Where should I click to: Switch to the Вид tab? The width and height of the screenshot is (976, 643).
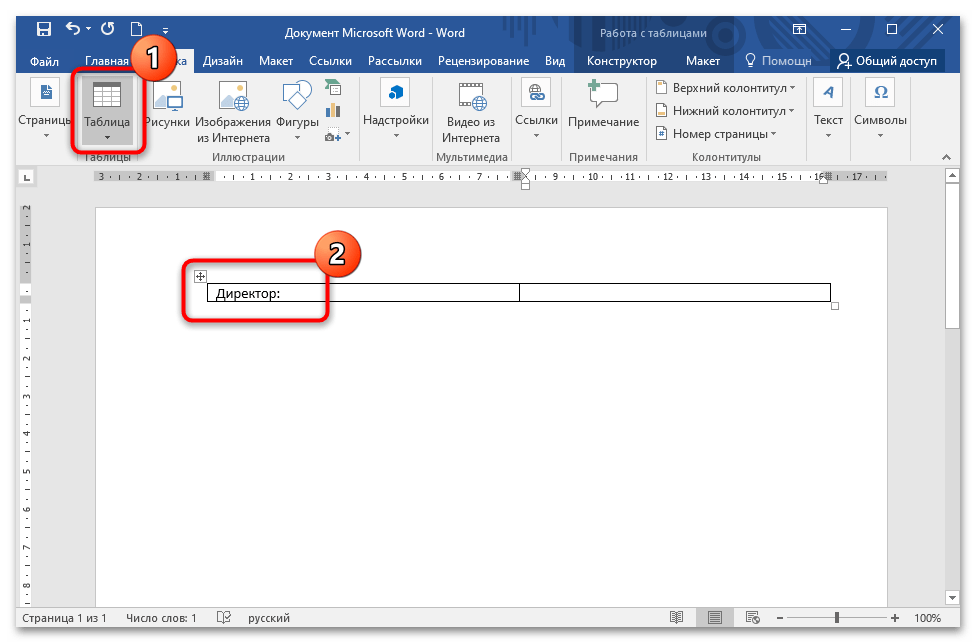coord(555,61)
